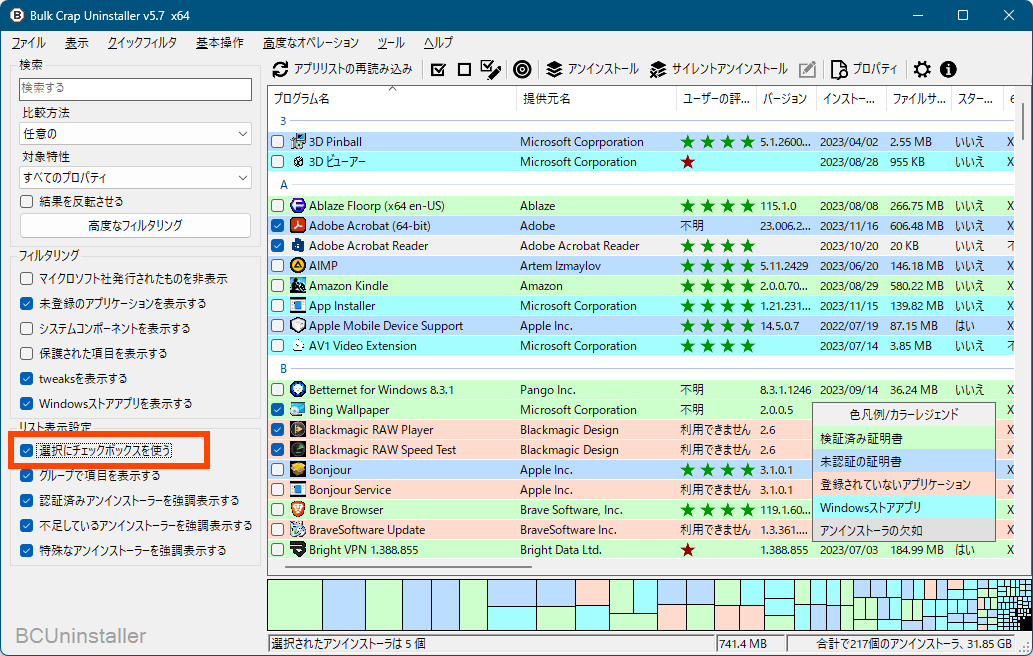Screen dimensions: 1033x656
Task: Open the 基本操作 menu
Action: coord(220,43)
